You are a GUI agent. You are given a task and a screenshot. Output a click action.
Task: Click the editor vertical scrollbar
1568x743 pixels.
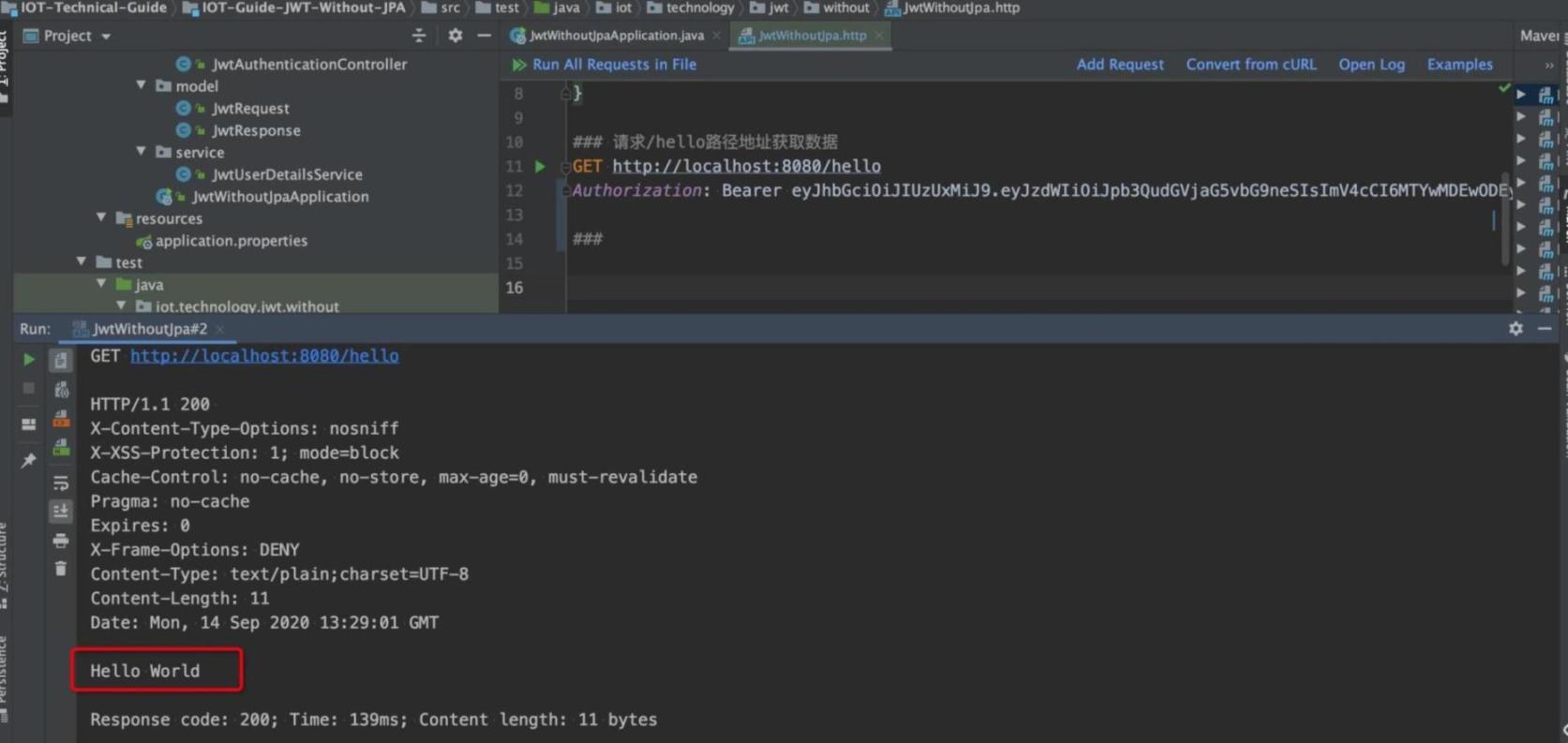pos(1504,215)
